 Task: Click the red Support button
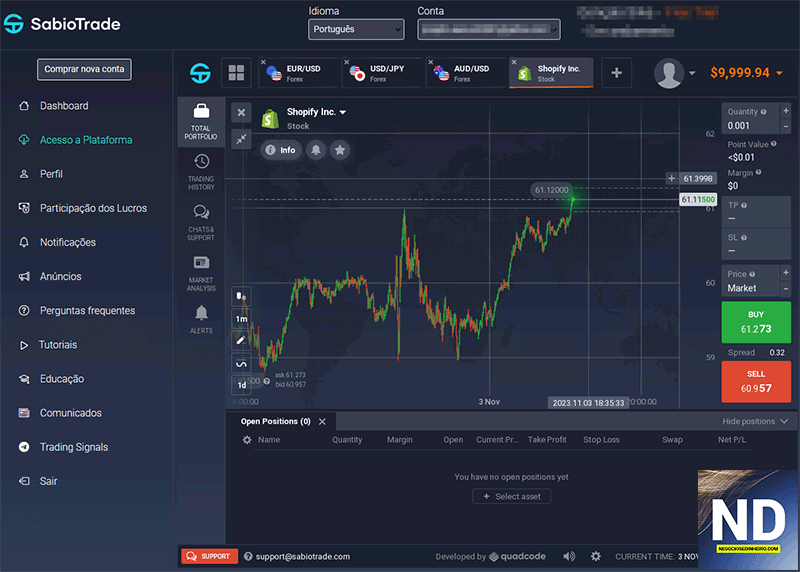(209, 556)
